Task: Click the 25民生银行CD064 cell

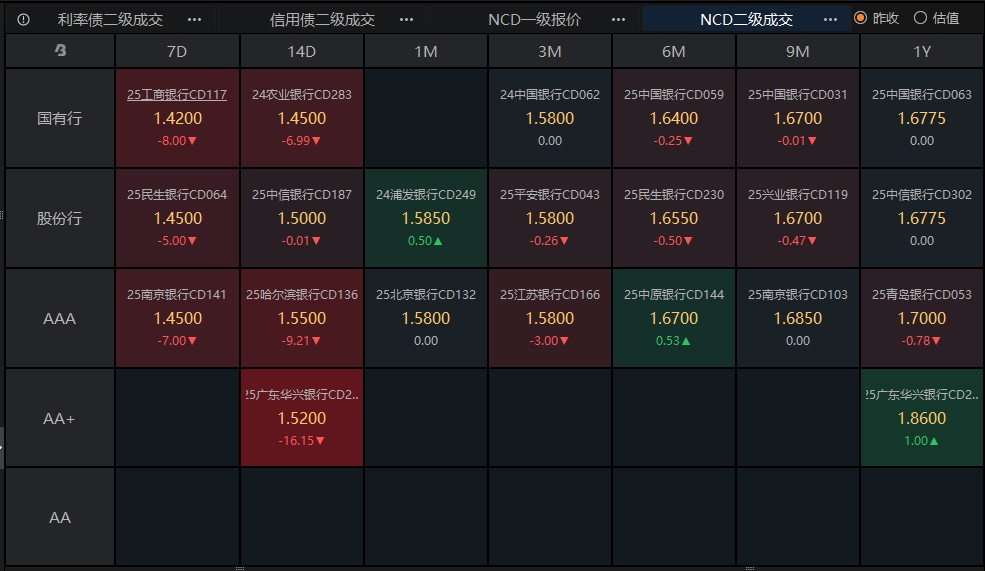Action: [177, 218]
